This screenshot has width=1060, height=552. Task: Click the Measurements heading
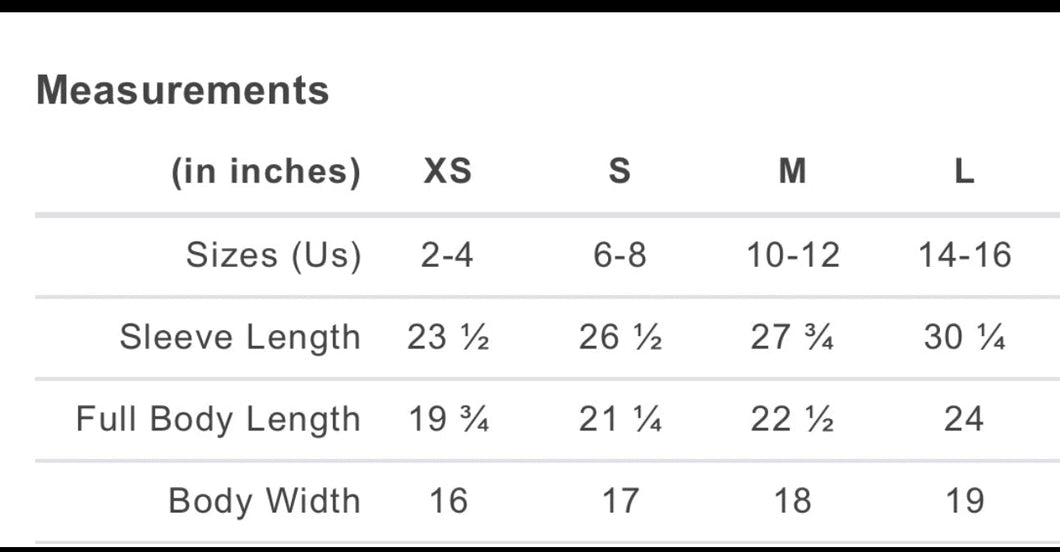coord(183,91)
